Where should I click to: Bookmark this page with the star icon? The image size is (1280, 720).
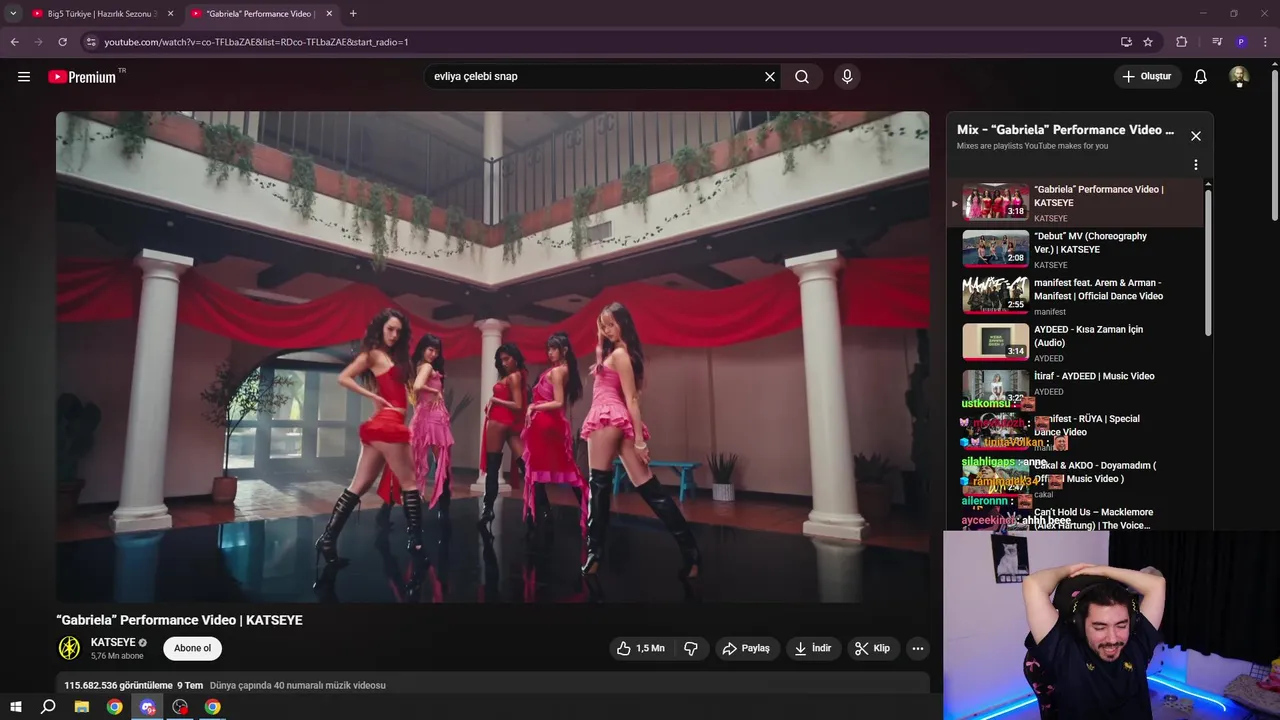(x=1148, y=42)
